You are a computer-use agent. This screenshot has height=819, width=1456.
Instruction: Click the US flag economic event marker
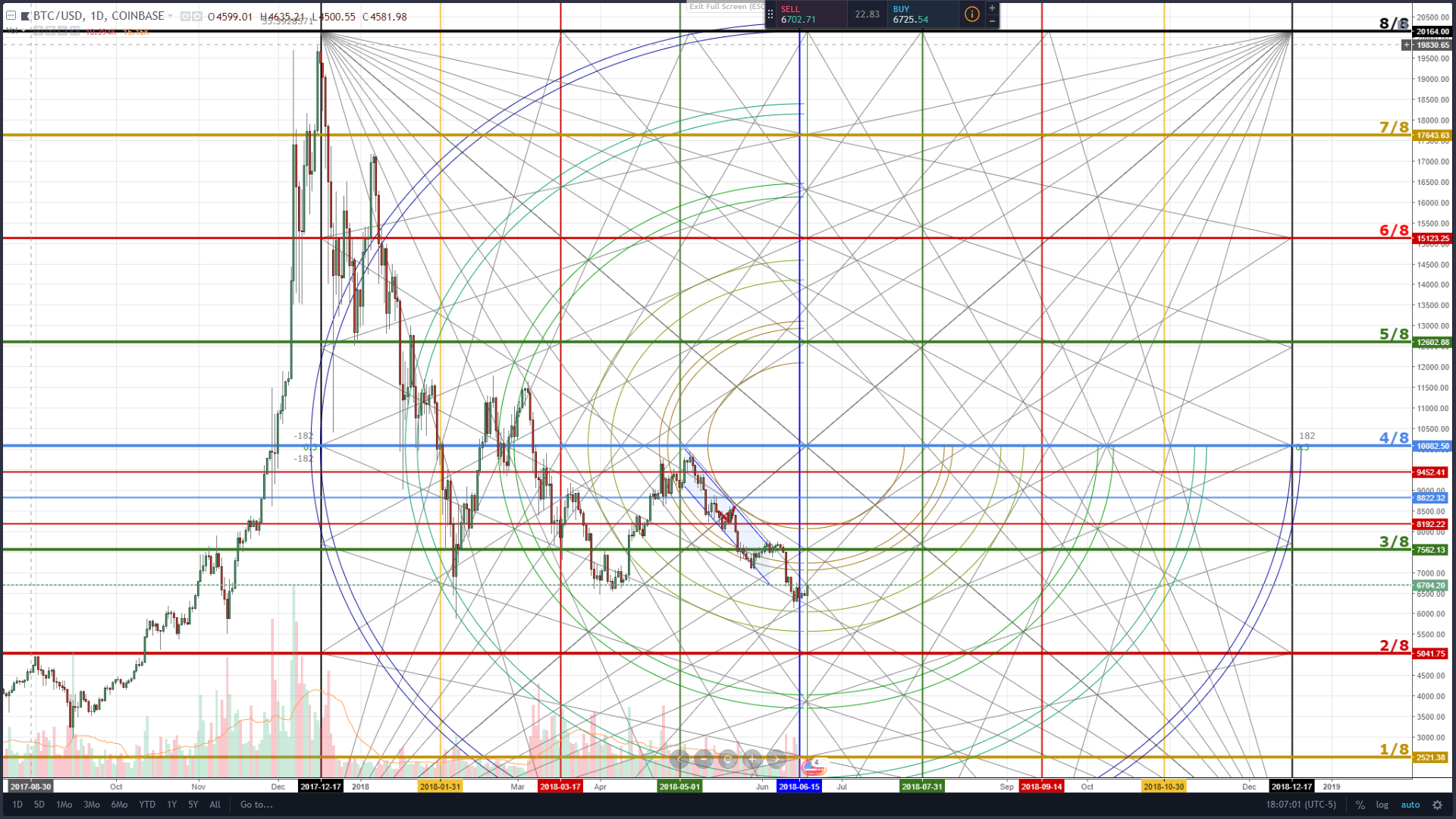[x=812, y=767]
